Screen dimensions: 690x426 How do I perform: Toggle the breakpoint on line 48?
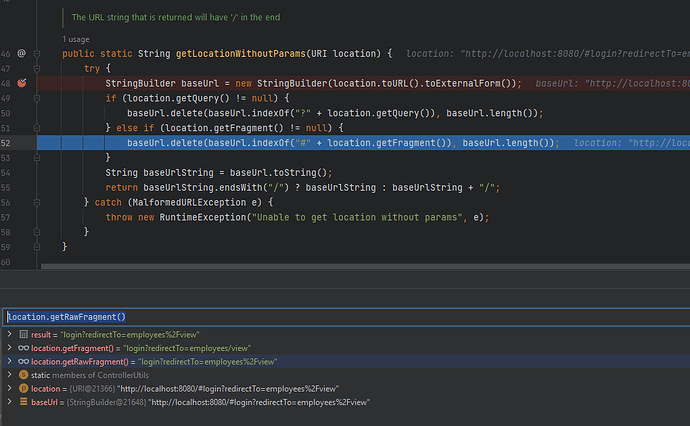pyautogui.click(x=22, y=83)
